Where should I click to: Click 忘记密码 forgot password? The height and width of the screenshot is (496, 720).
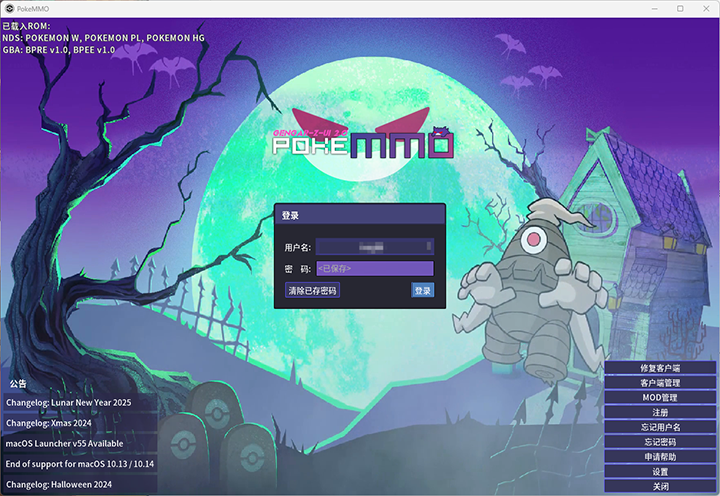tap(660, 442)
